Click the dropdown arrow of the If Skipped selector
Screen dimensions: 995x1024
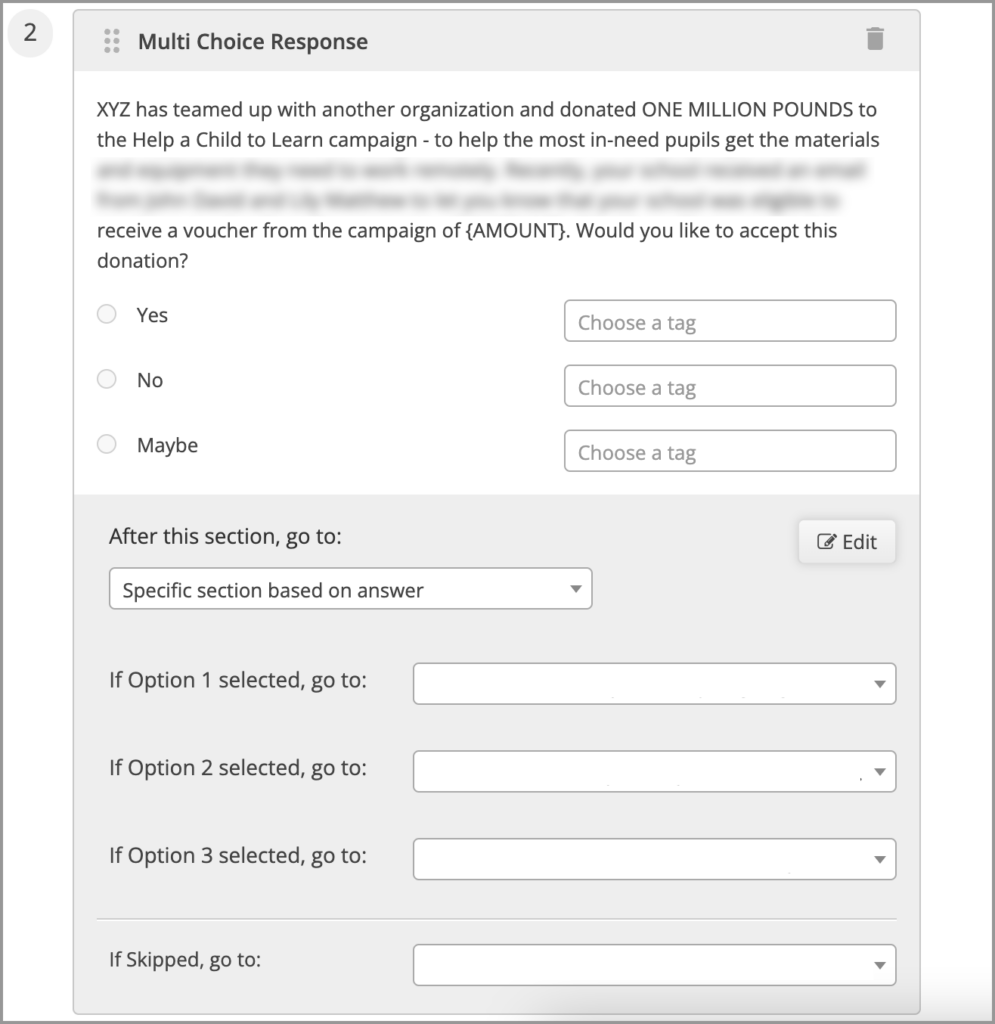coord(879,965)
